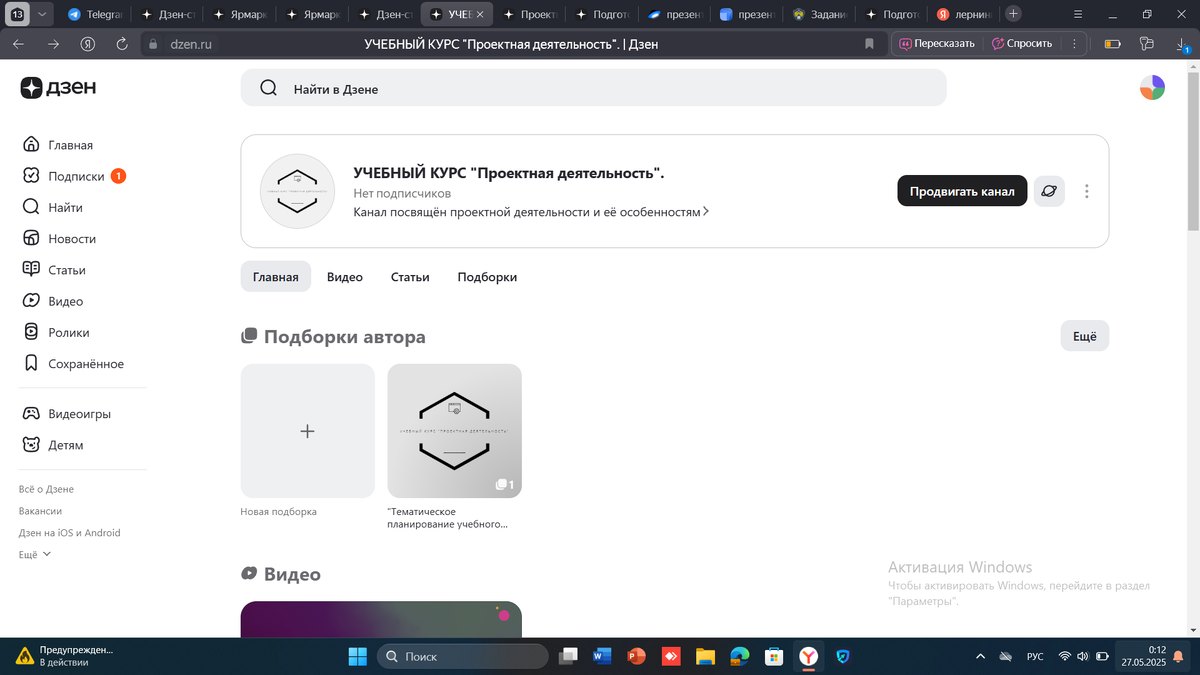
Task: Click Yandex Browser taskbar icon
Action: (808, 656)
